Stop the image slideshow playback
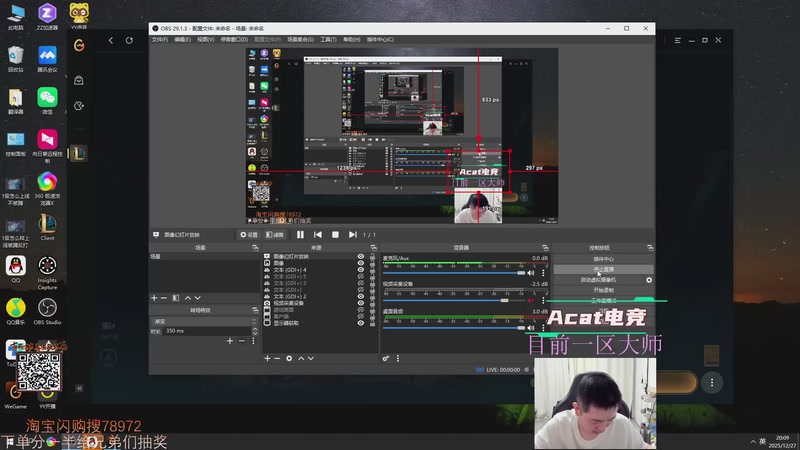800x450 pixels. click(x=335, y=235)
